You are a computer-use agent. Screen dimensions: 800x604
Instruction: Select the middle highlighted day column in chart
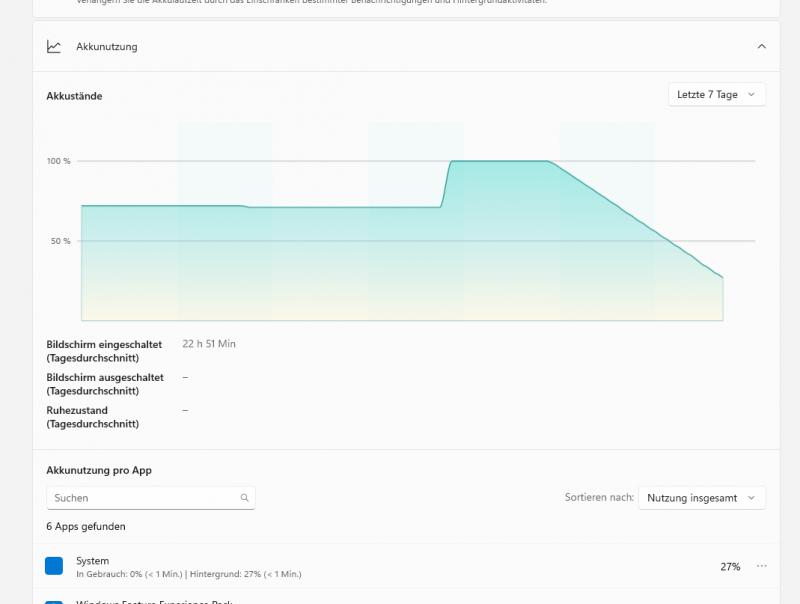tap(415, 220)
